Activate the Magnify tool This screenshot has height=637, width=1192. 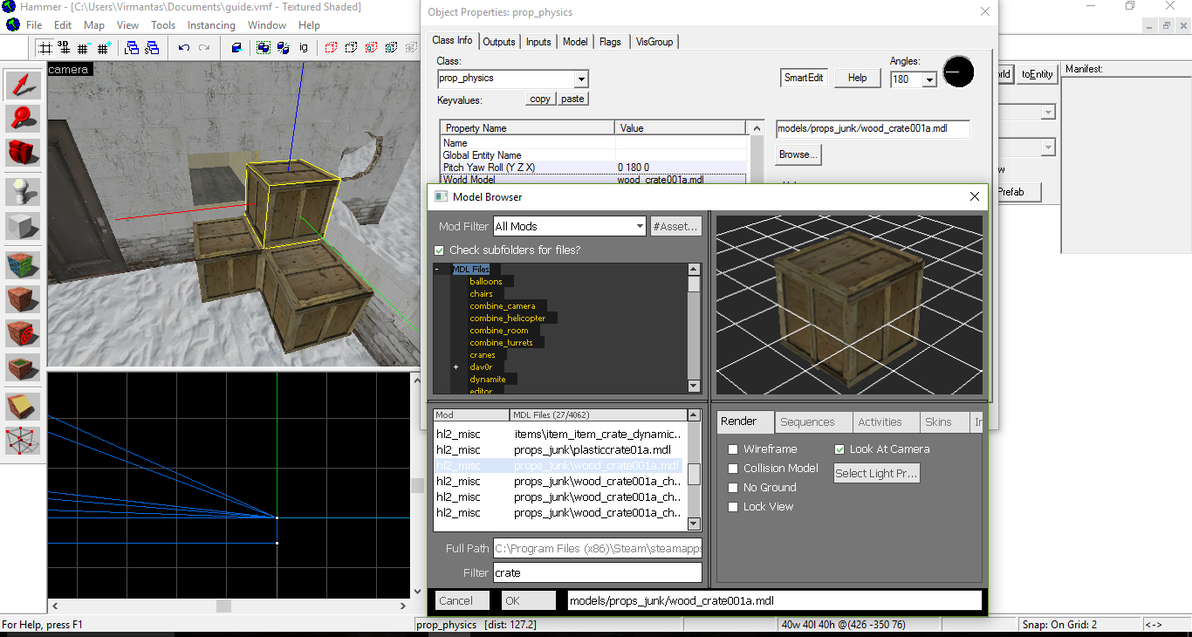[x=23, y=119]
